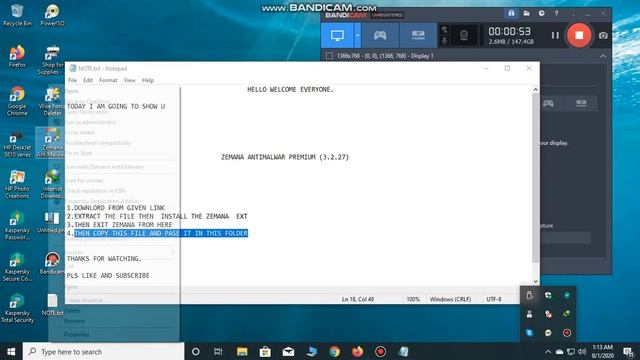
Task: Open Notepad Format menu
Action: point(108,80)
